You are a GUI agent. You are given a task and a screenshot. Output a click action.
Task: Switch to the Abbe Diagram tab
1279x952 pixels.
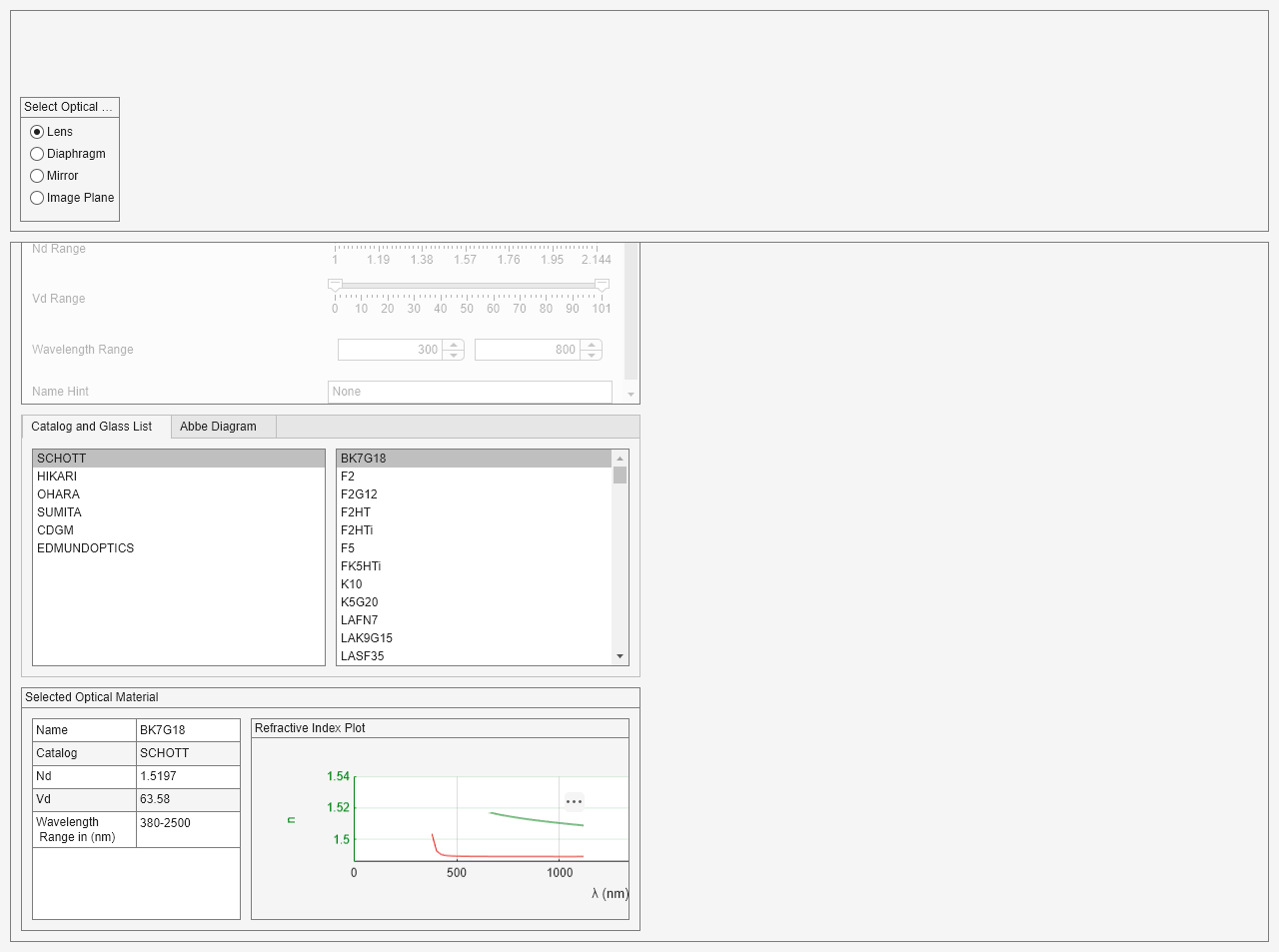[x=219, y=426]
